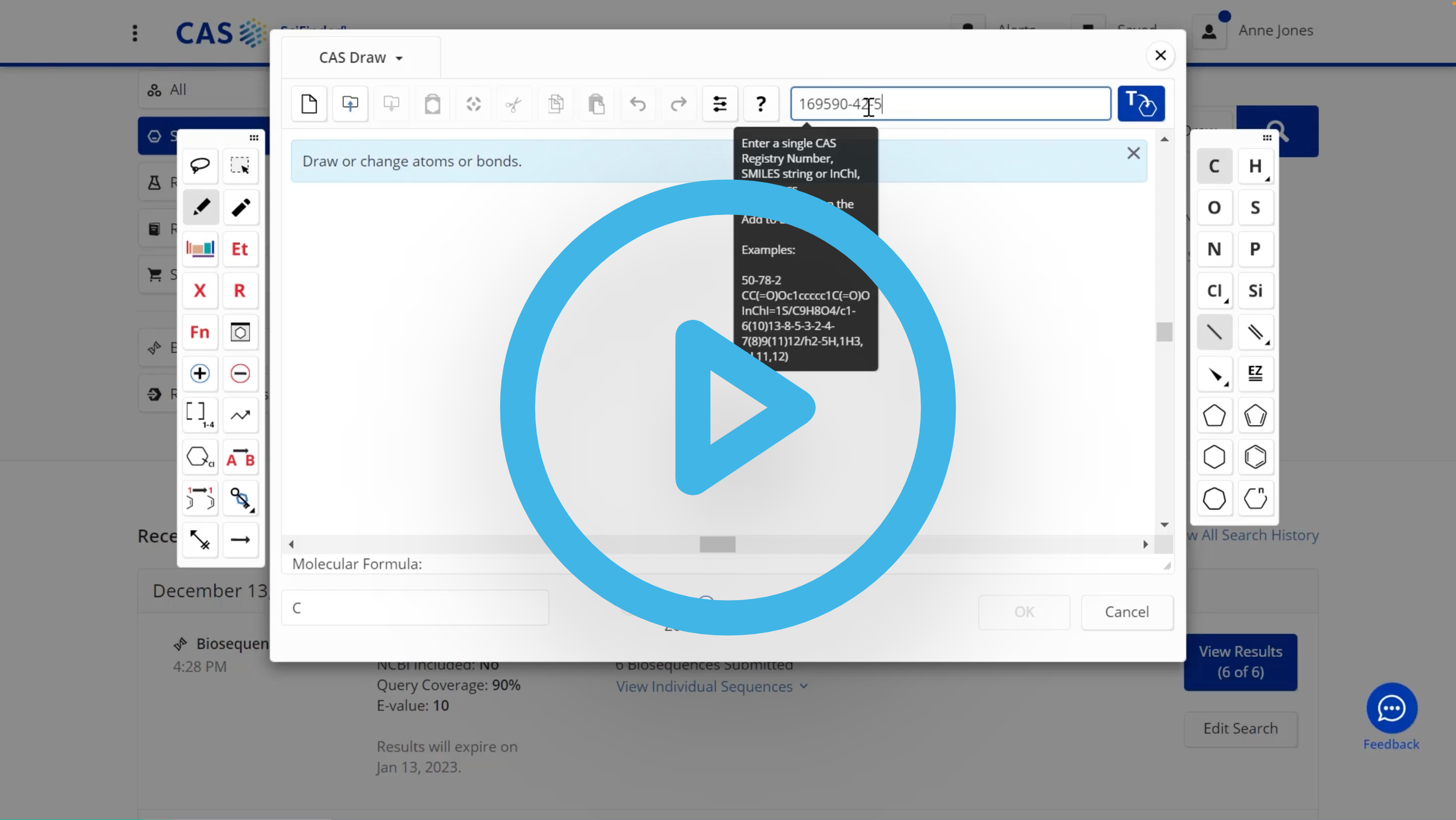
Task: Click the import structure file icon
Action: click(350, 104)
